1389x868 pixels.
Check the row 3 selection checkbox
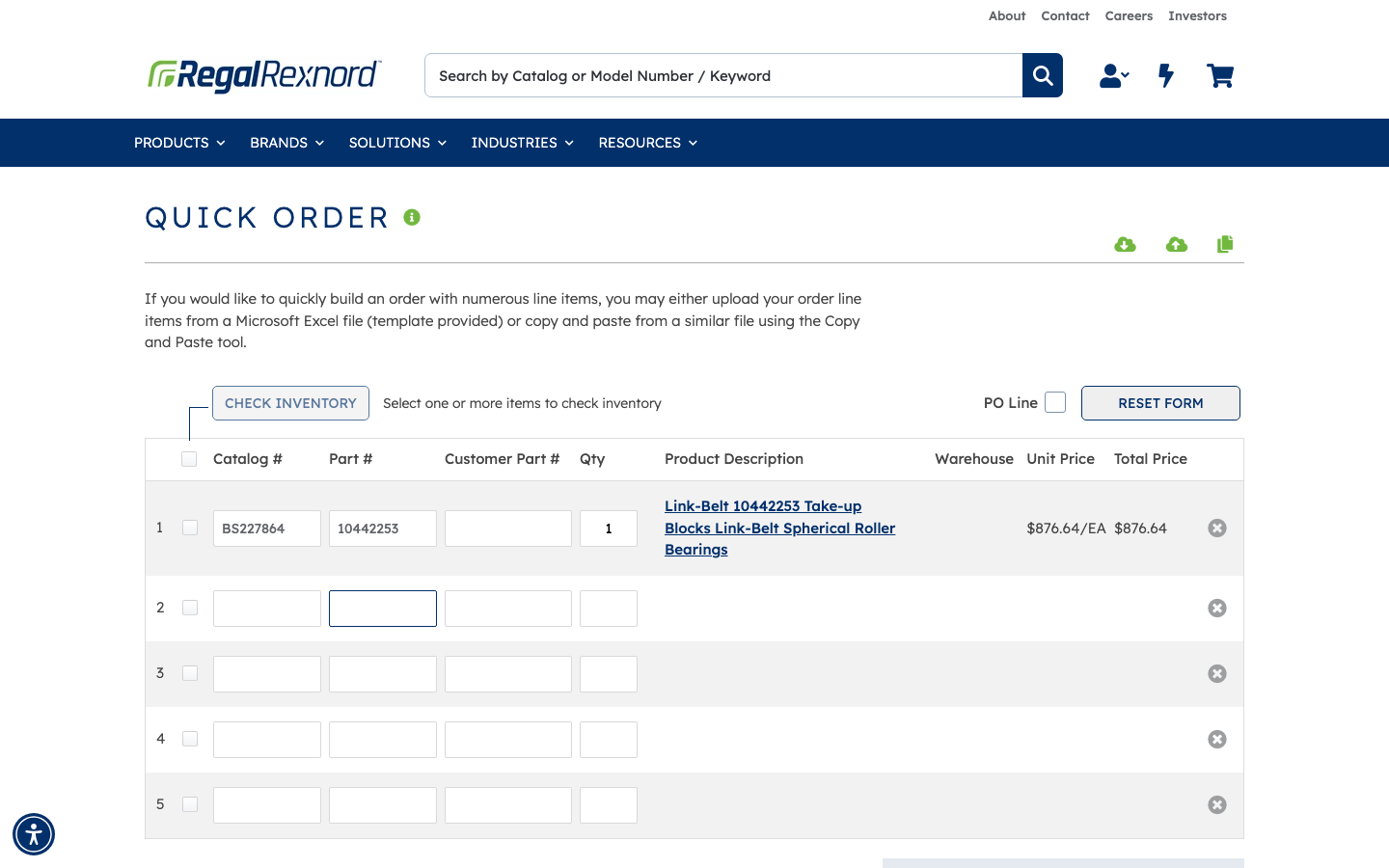190,673
